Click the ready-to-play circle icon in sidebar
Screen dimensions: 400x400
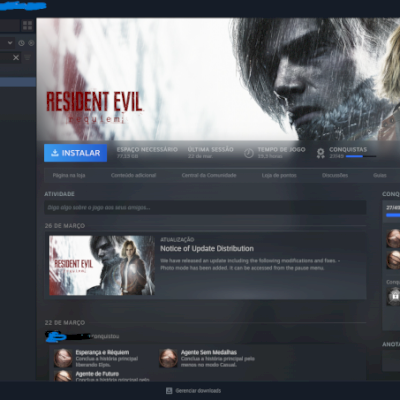(x=31, y=43)
